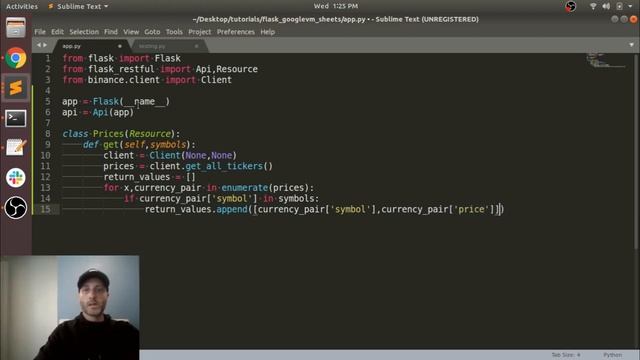
Task: Open the tab list dropdown arrow
Action: click(631, 45)
